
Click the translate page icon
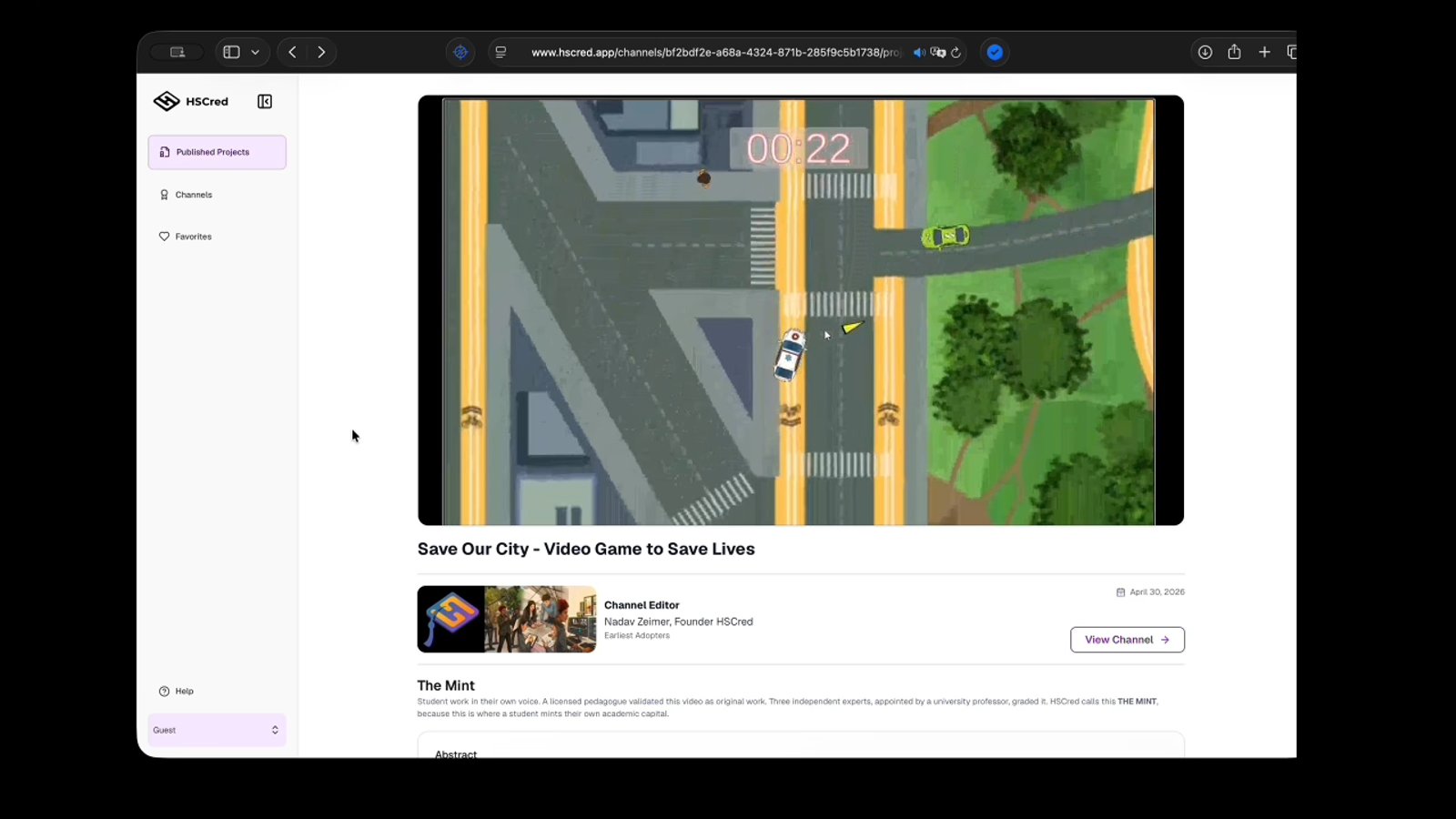[x=938, y=52]
